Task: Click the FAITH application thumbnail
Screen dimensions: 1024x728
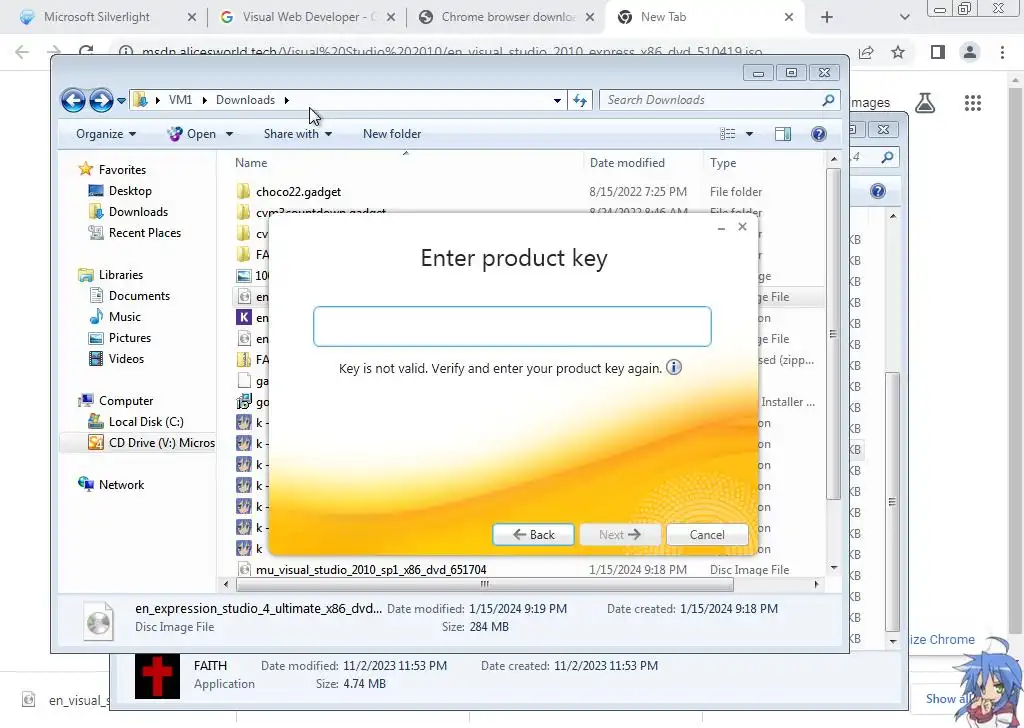Action: (157, 676)
